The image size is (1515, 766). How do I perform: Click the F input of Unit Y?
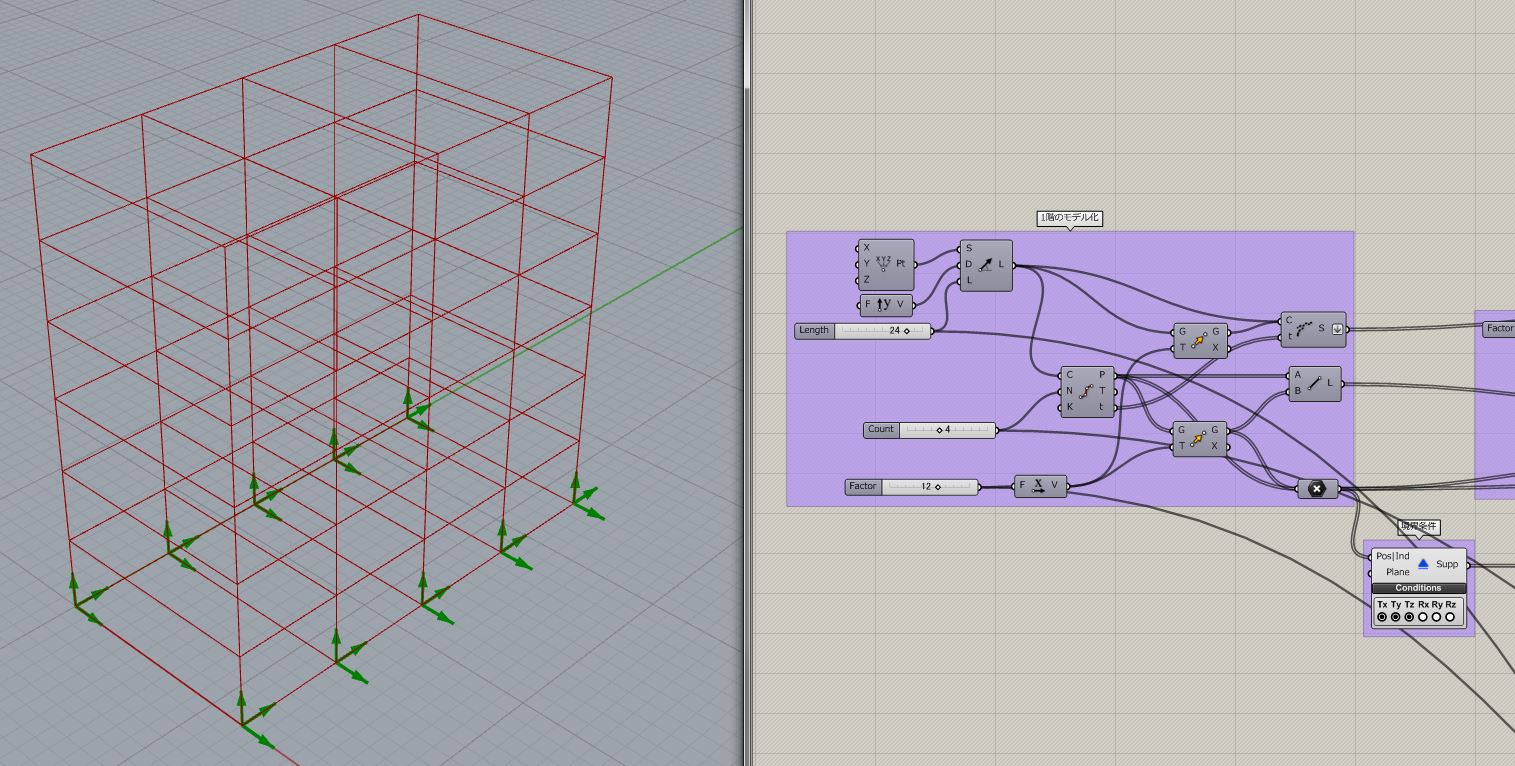[867, 305]
